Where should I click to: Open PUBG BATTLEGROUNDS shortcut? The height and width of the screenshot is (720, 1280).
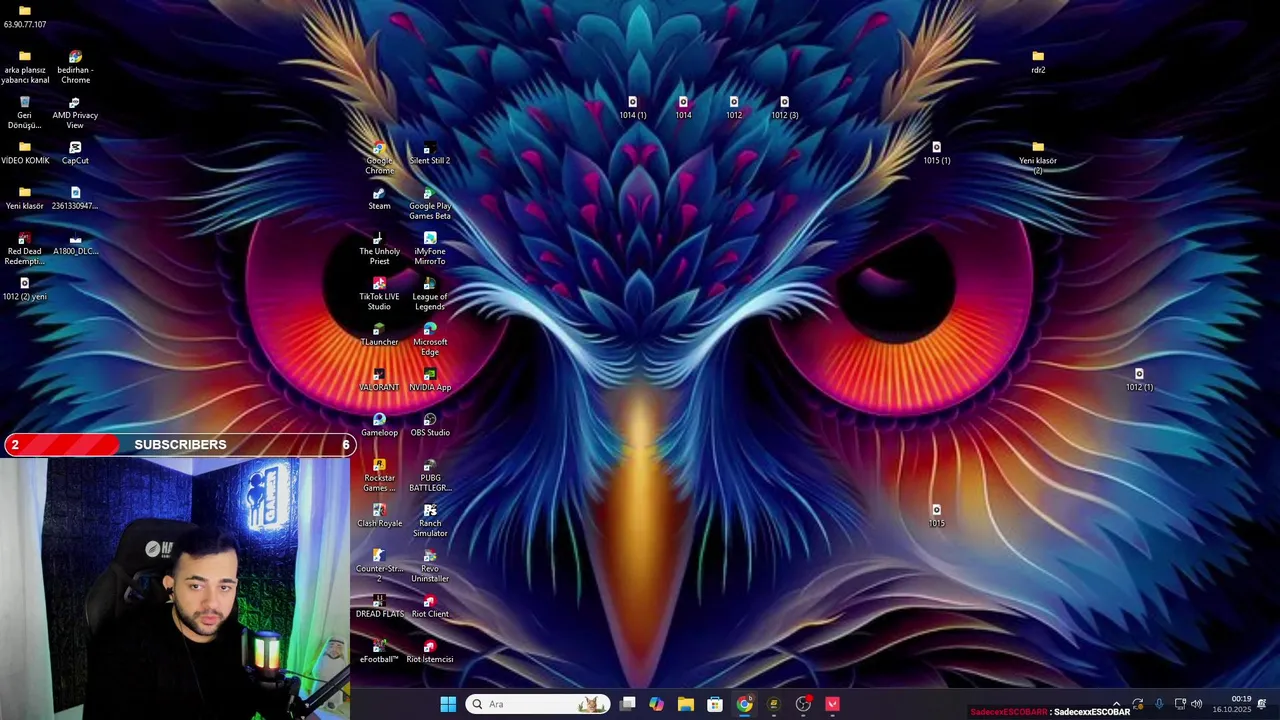(429, 475)
